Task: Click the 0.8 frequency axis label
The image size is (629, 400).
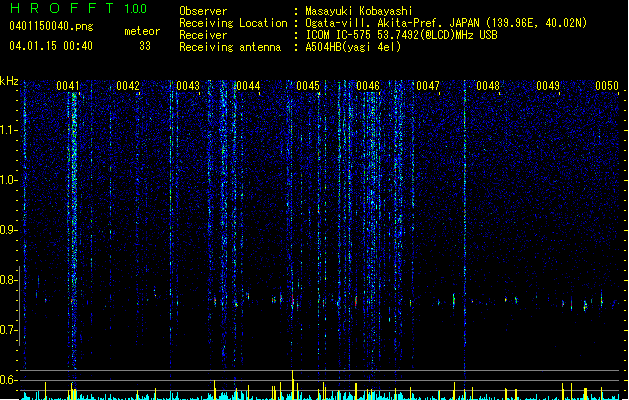Action: pos(9,280)
